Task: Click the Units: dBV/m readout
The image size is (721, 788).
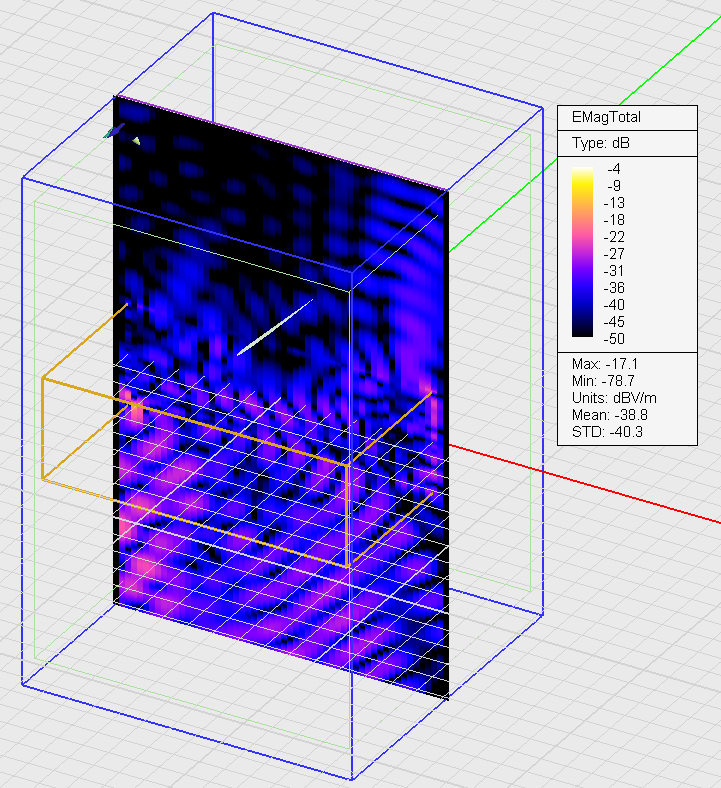Action: click(614, 397)
